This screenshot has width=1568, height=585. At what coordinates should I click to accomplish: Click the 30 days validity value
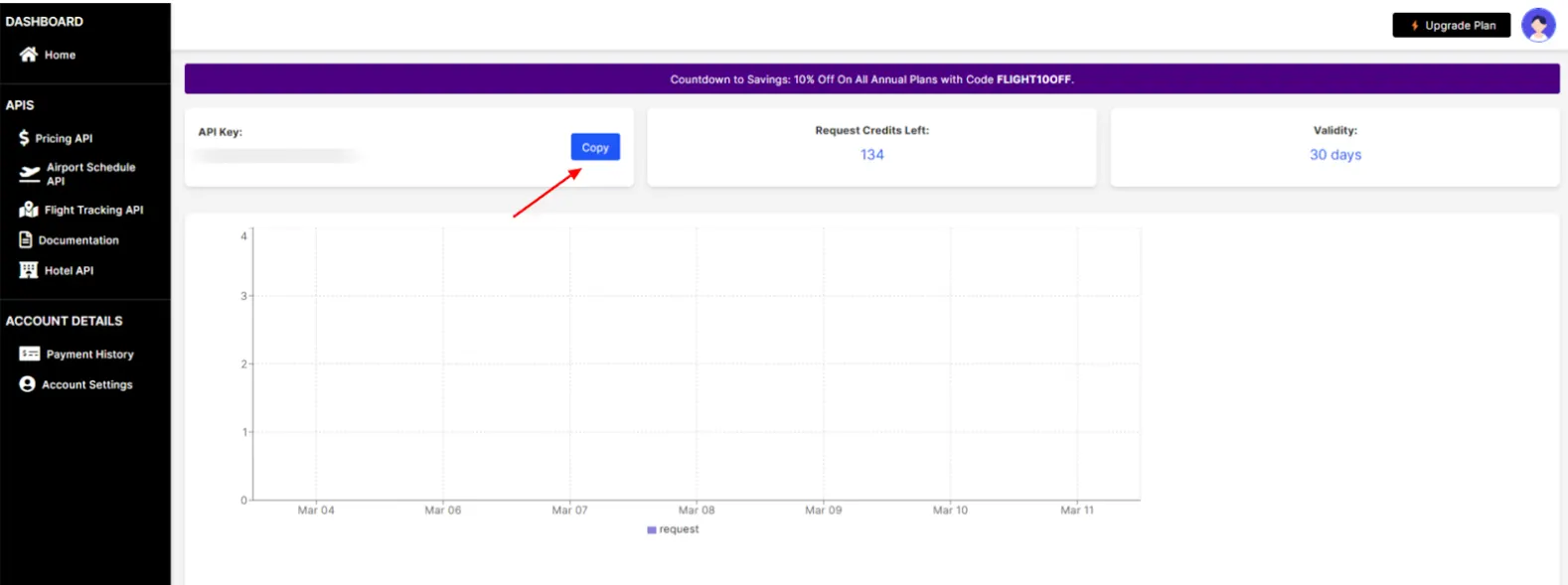(1335, 155)
